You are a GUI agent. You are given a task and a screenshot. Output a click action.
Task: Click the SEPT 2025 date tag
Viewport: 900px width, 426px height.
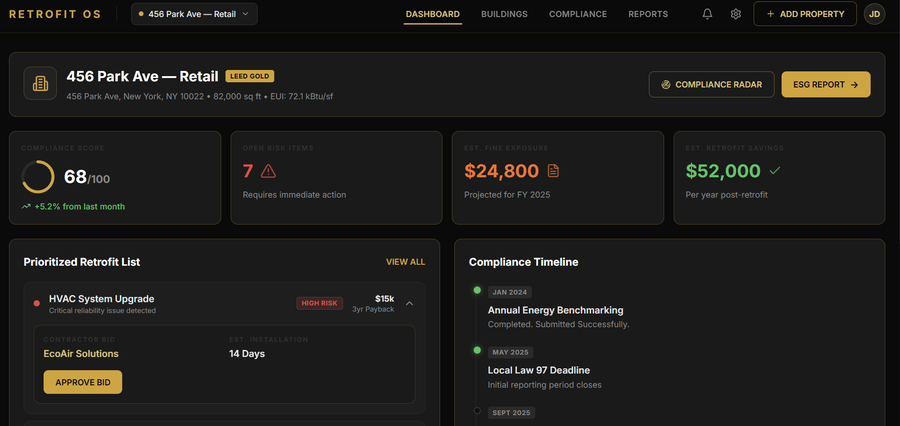click(x=511, y=413)
